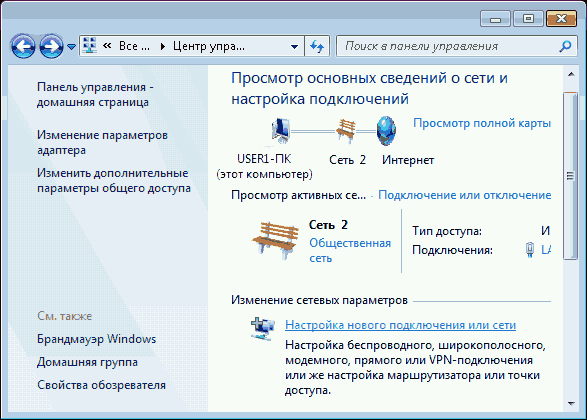Click the scrollbar down arrow
The height and width of the screenshot is (420, 587).
coord(571,404)
